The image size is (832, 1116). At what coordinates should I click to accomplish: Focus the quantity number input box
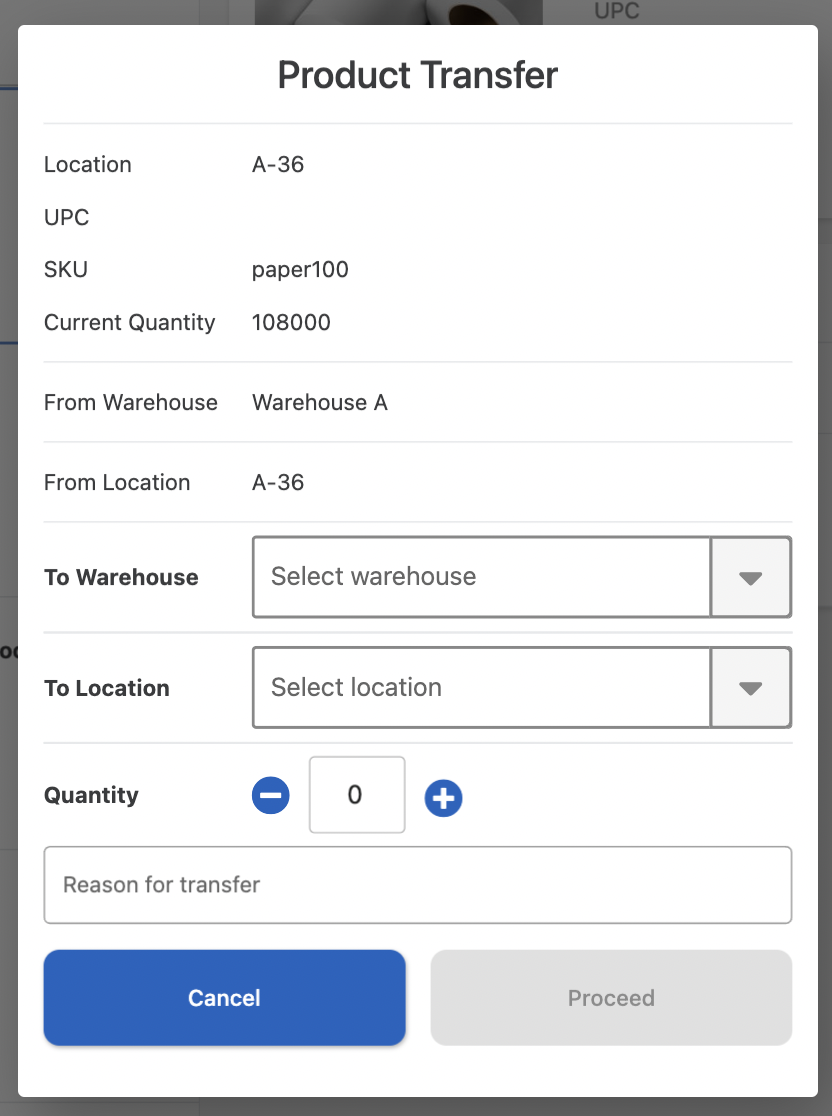[356, 795]
